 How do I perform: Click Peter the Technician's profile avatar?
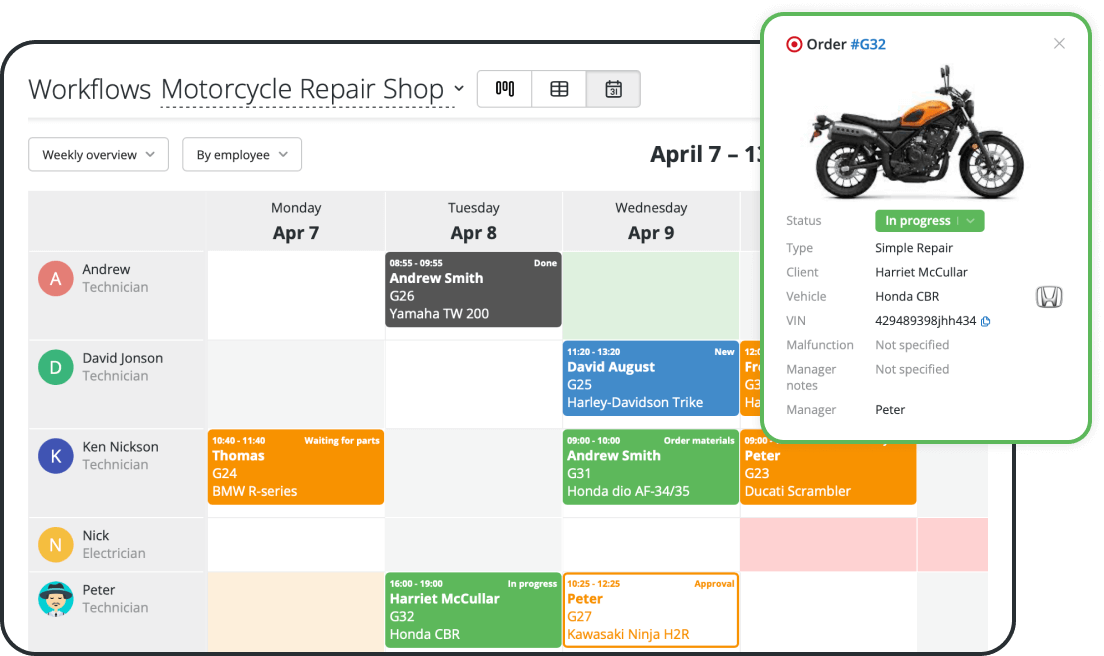[x=55, y=598]
